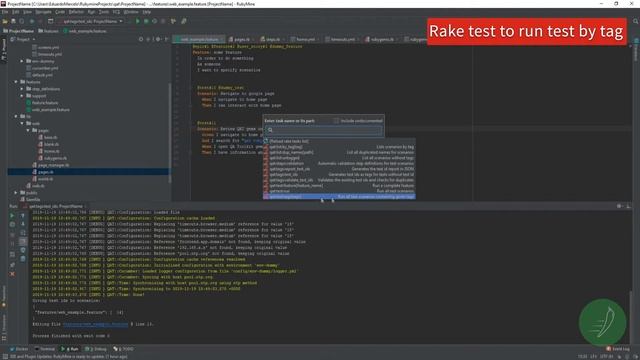Switch to the steps.rb editor tab

pyautogui.click(x=273, y=40)
